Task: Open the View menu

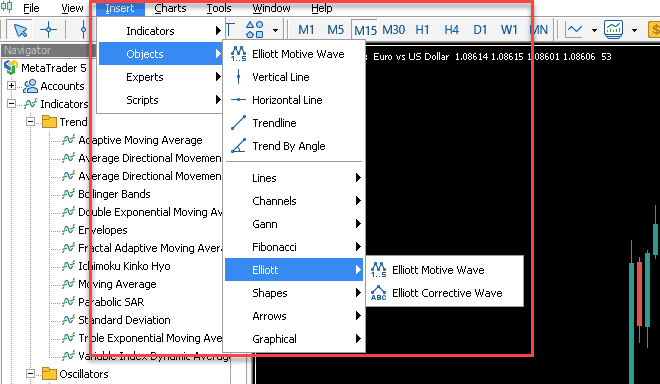Action: [x=72, y=8]
